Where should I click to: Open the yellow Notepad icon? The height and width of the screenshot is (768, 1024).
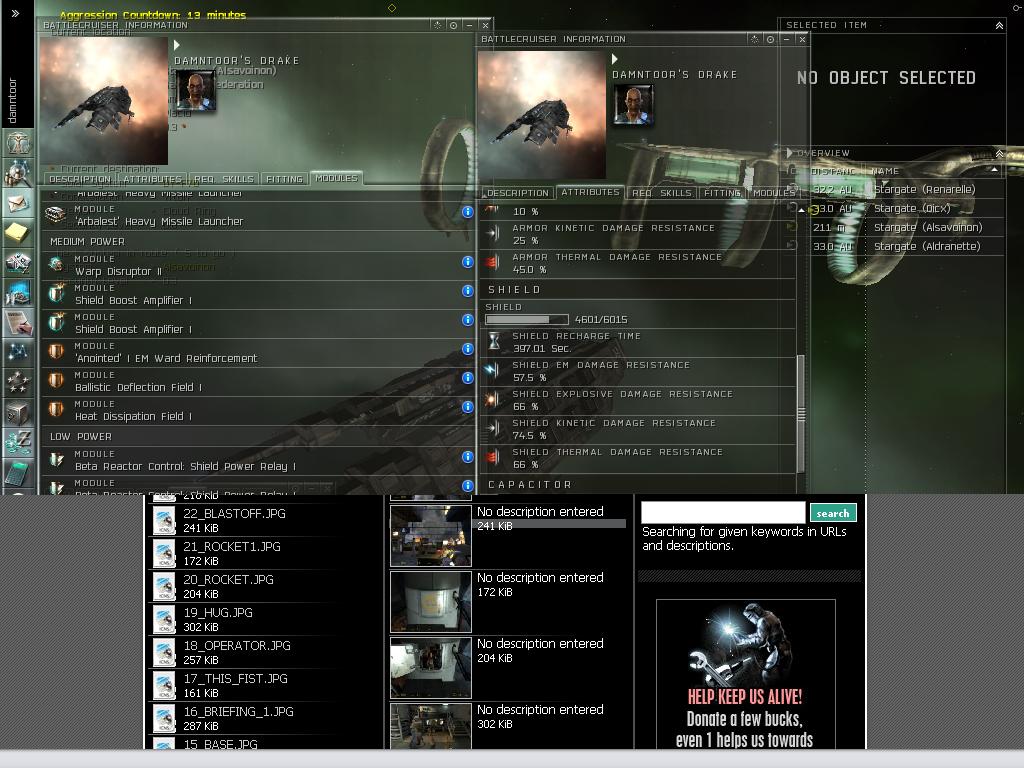(x=18, y=233)
